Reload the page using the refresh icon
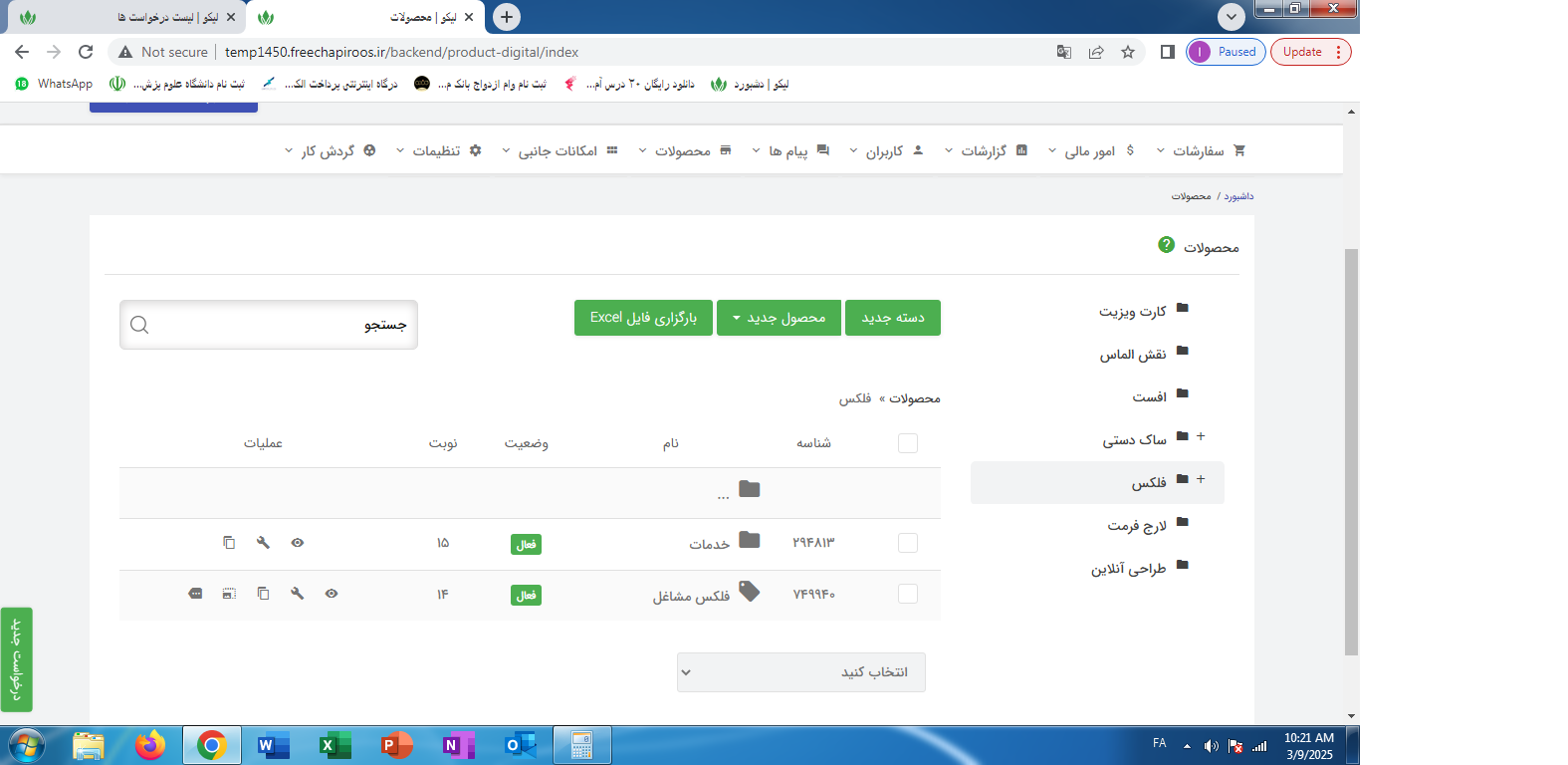Image resolution: width=1568 pixels, height=765 pixels. coord(86,52)
